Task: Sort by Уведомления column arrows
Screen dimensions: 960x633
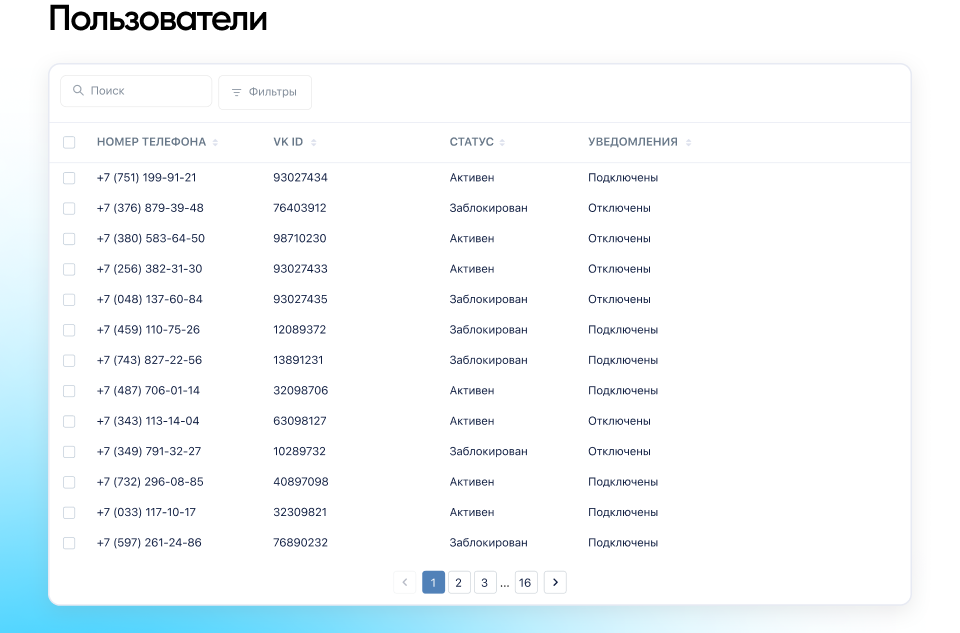Action: pyautogui.click(x=688, y=143)
